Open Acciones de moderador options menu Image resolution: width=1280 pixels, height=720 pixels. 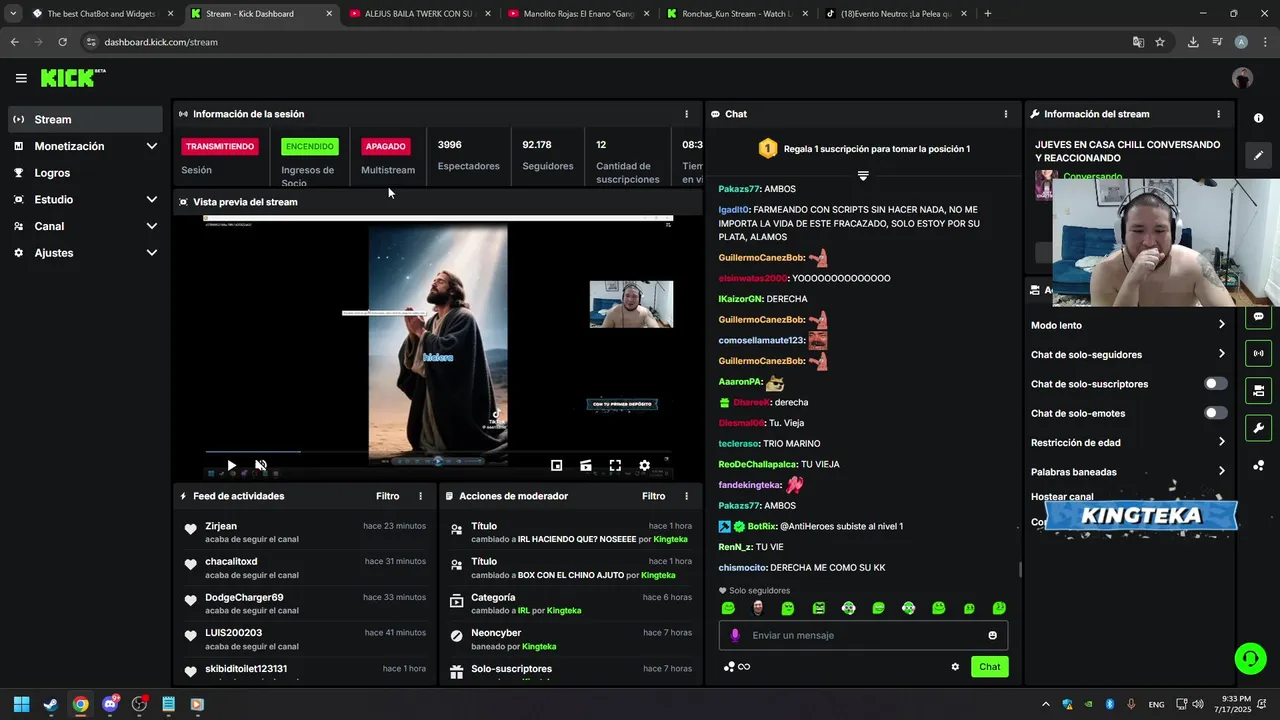pyautogui.click(x=686, y=496)
